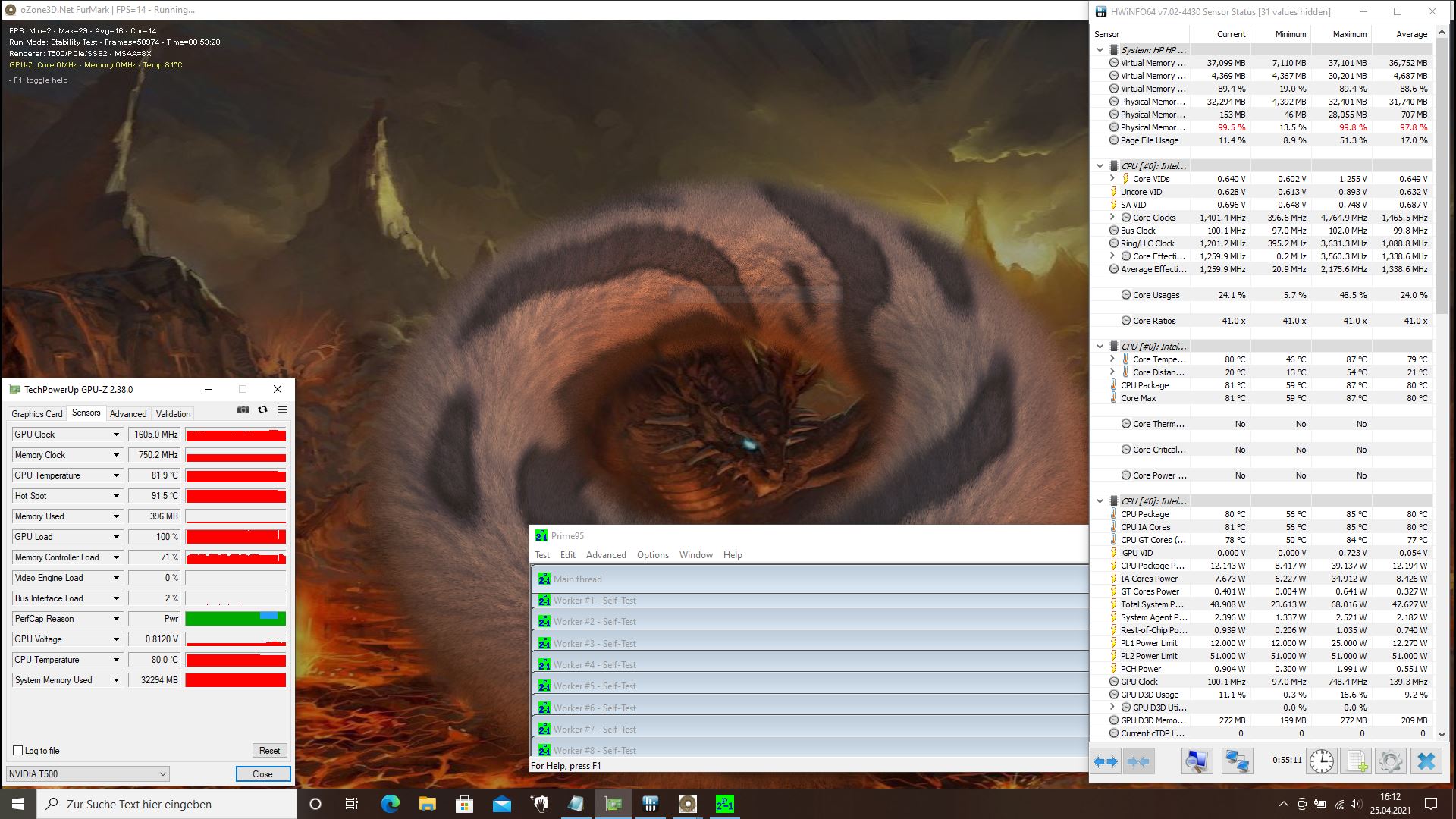The image size is (1456, 819).
Task: Open the GPU Temperature sensor dropdown
Action: point(116,475)
